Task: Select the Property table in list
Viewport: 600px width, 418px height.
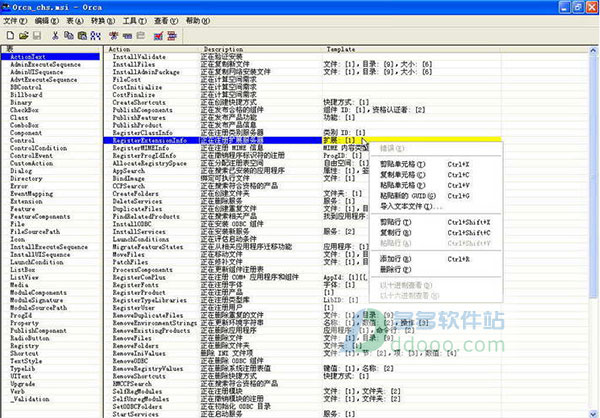Action: point(24,323)
